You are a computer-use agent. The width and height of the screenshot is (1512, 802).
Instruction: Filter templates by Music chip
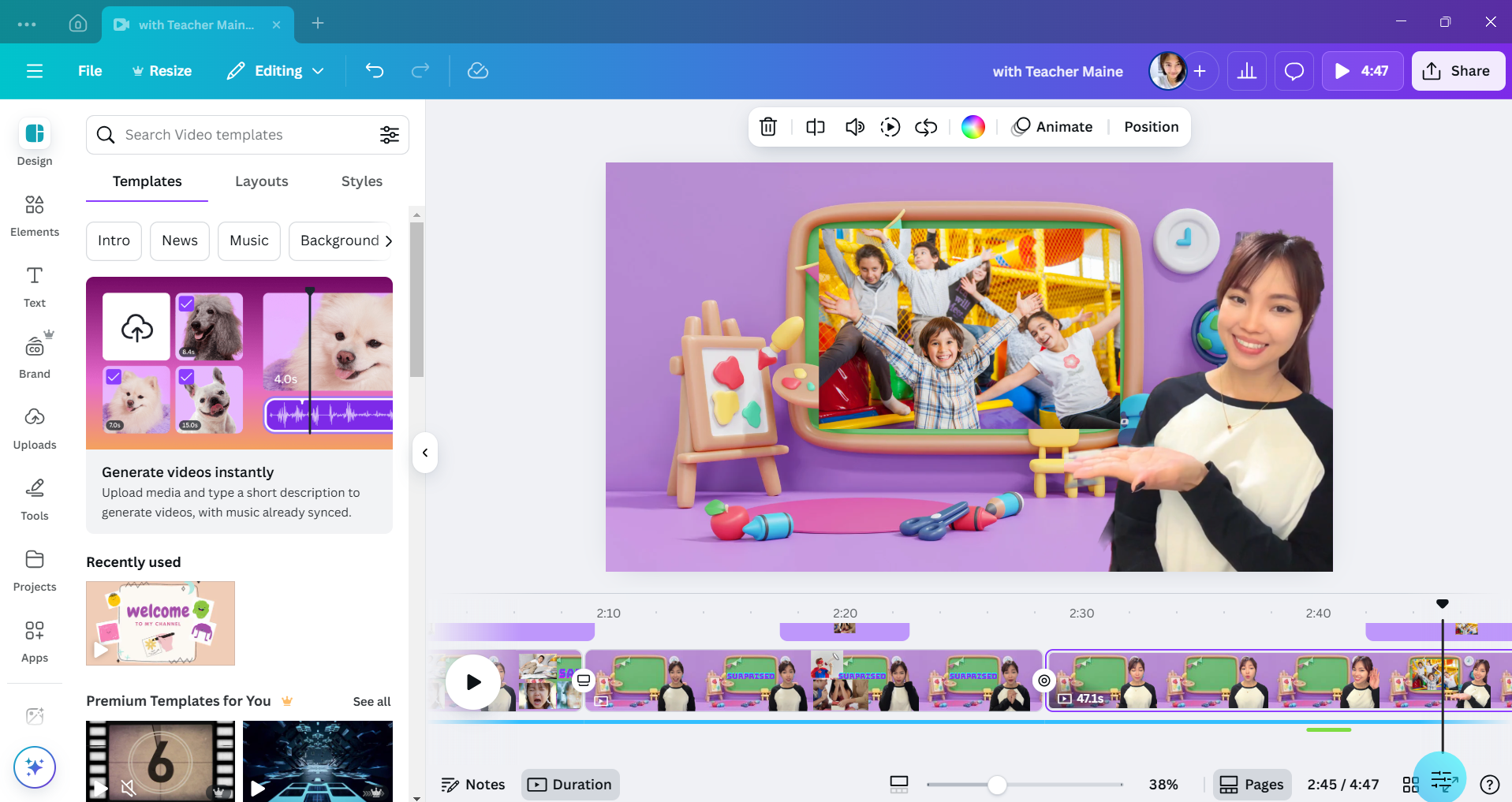249,241
